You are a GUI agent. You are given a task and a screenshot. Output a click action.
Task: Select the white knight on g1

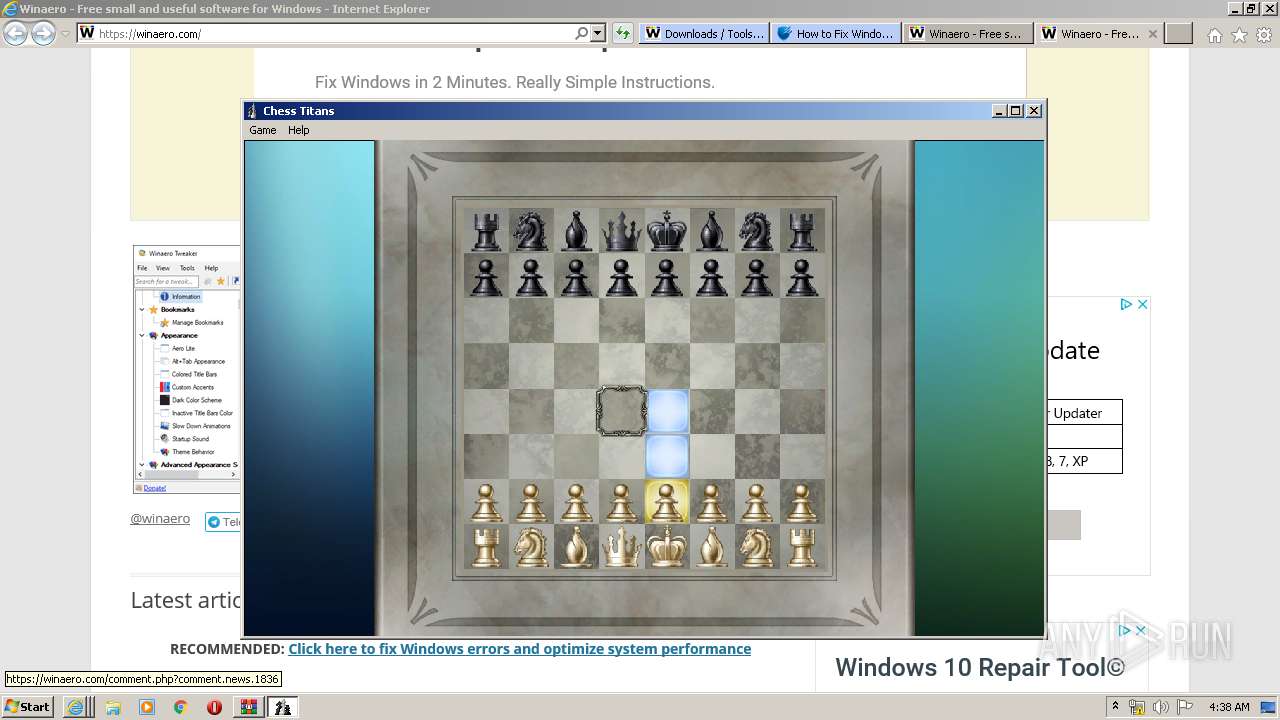pyautogui.click(x=757, y=547)
